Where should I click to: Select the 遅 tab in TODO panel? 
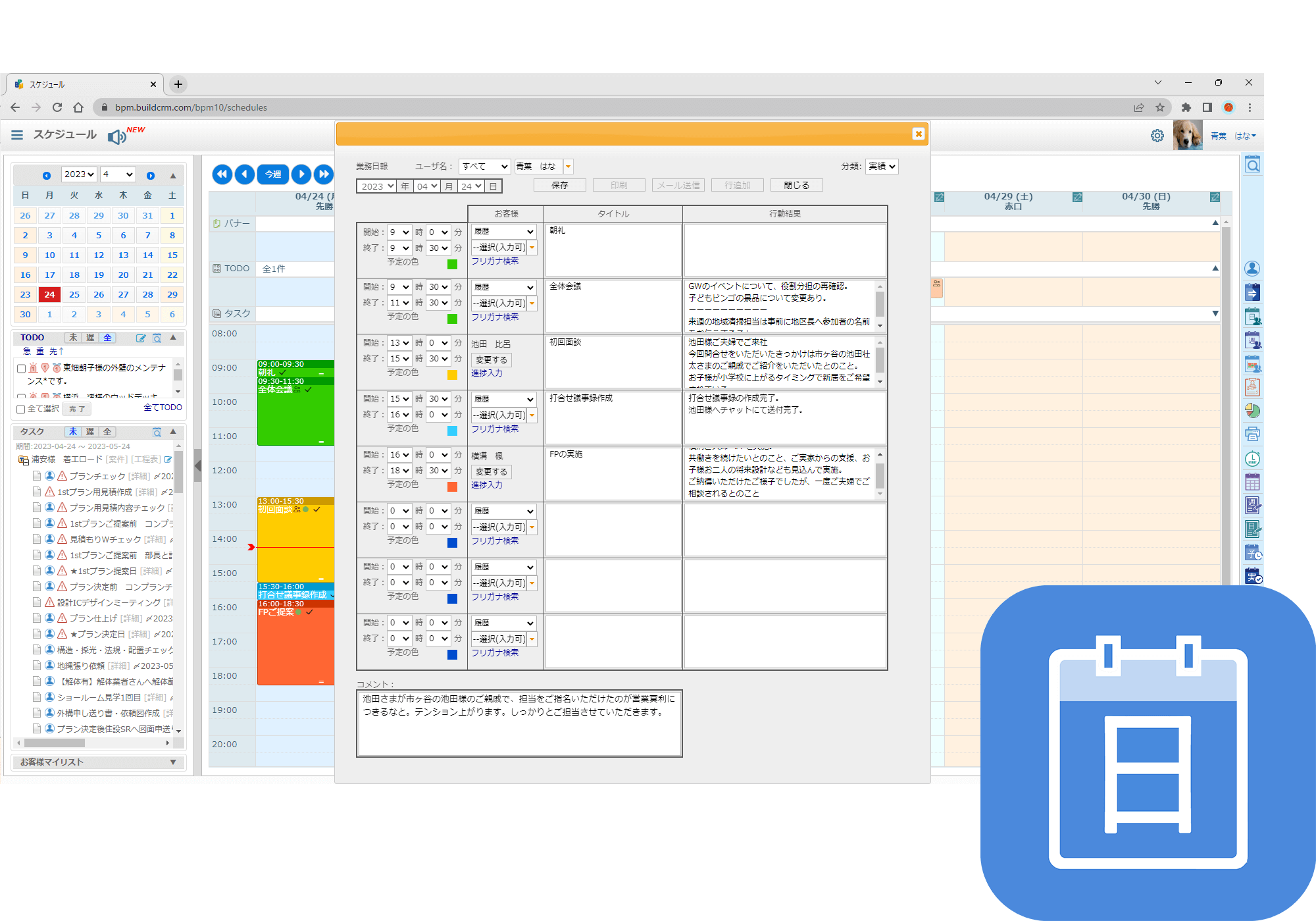(91, 337)
